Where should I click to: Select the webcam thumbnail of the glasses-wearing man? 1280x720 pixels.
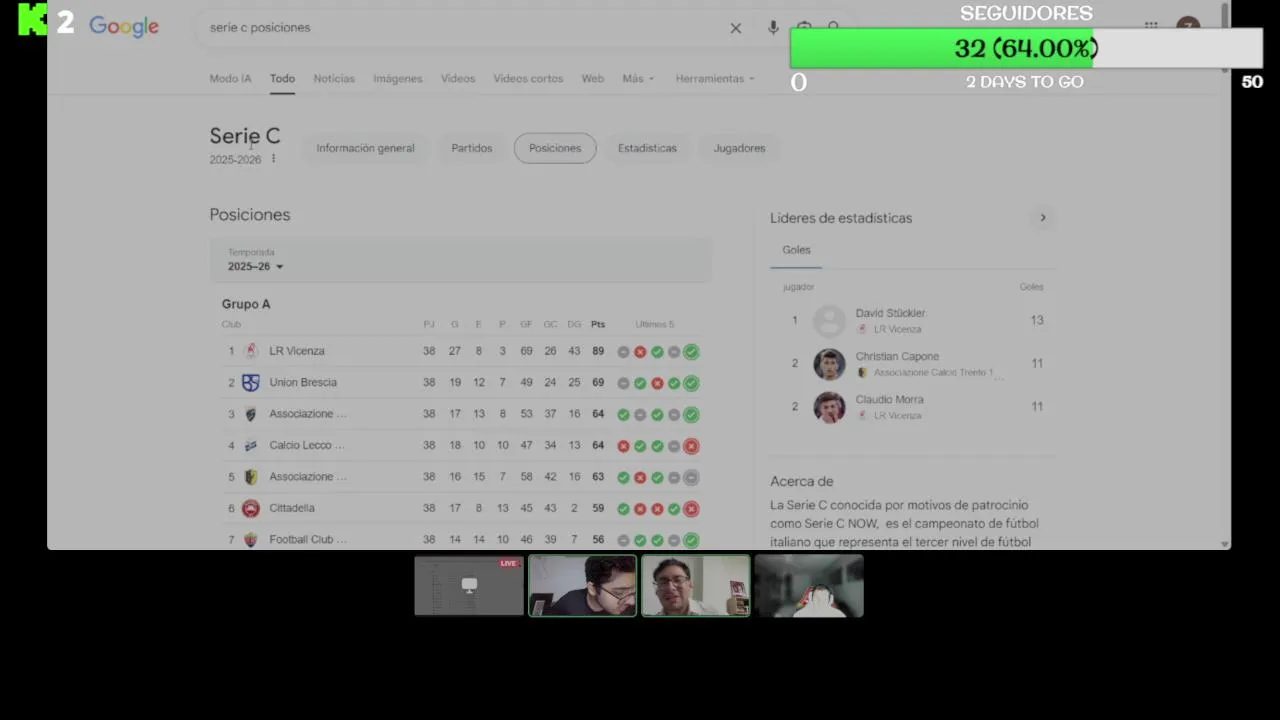click(696, 586)
